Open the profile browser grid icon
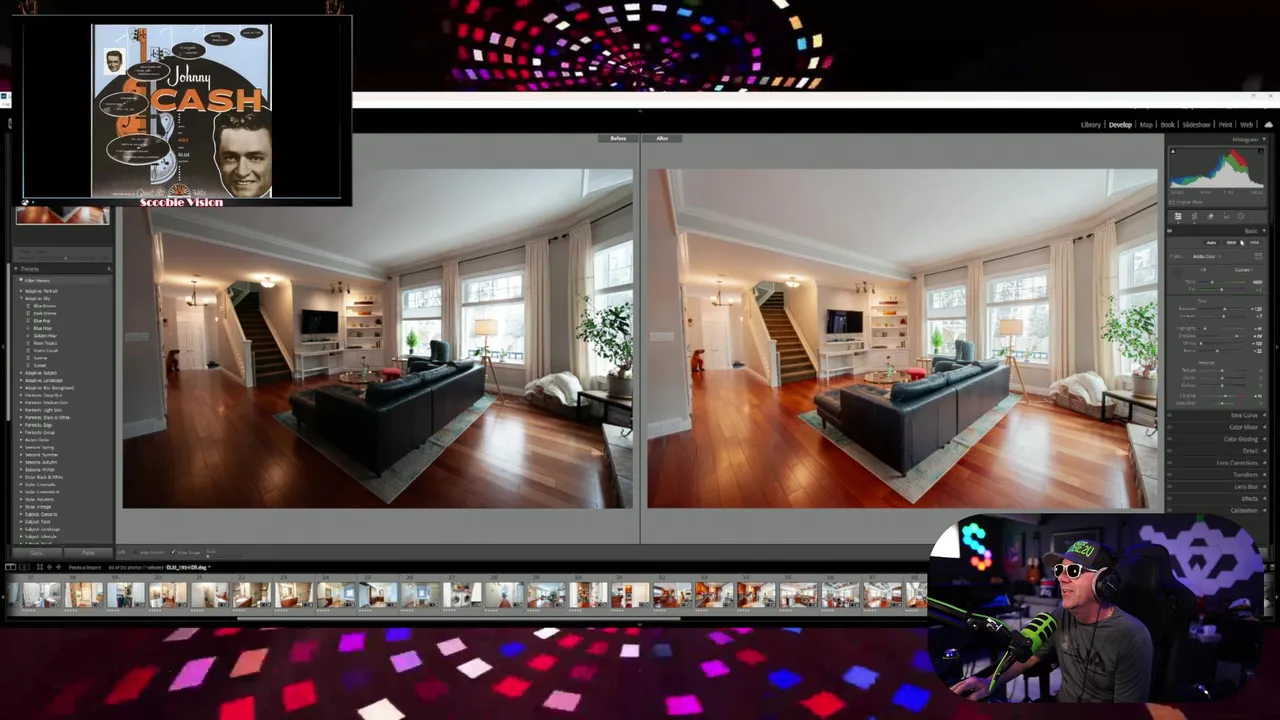 click(1259, 256)
